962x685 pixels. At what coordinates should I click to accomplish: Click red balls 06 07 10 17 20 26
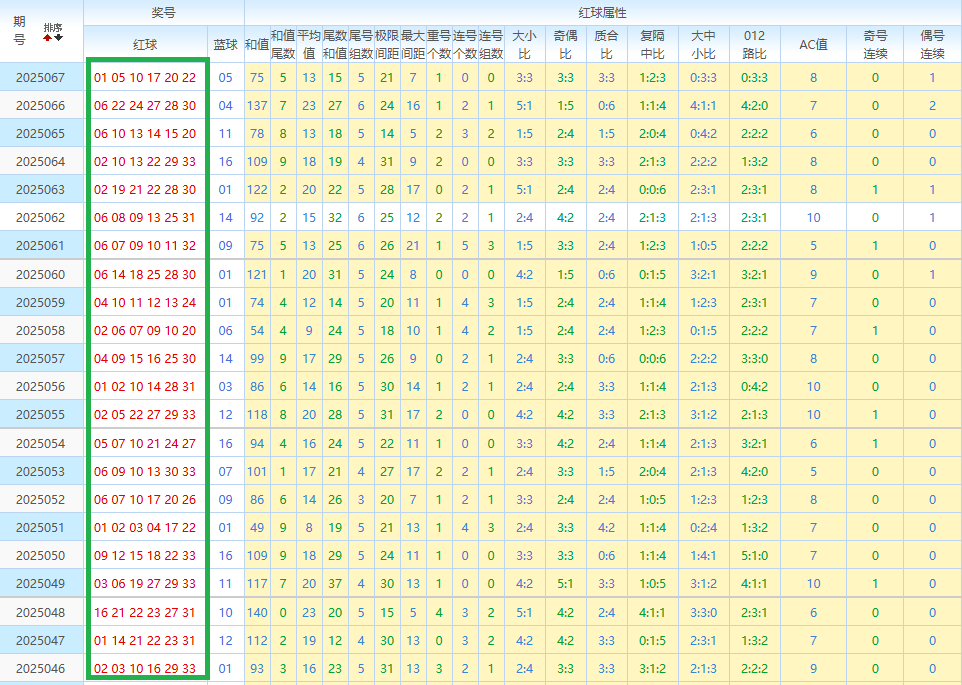click(x=145, y=500)
